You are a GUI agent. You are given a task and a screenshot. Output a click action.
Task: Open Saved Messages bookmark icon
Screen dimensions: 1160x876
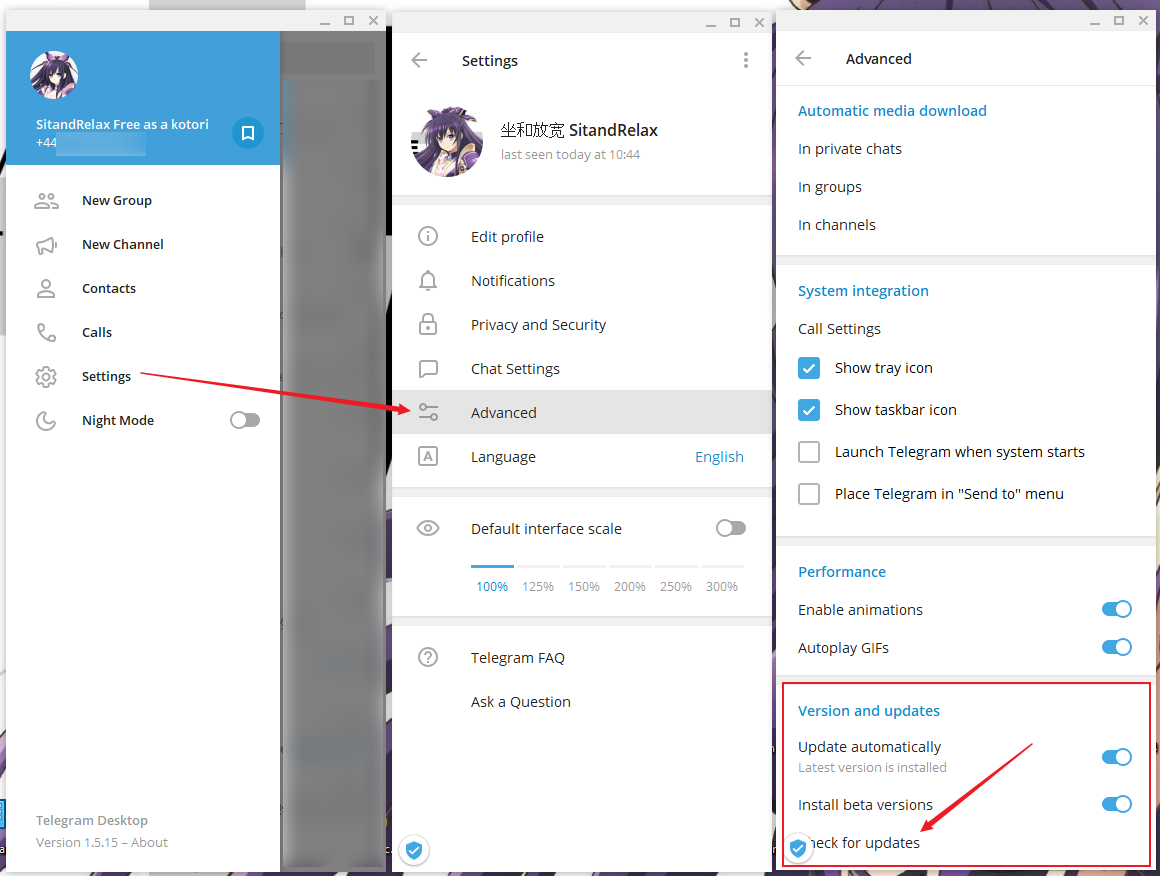click(248, 133)
